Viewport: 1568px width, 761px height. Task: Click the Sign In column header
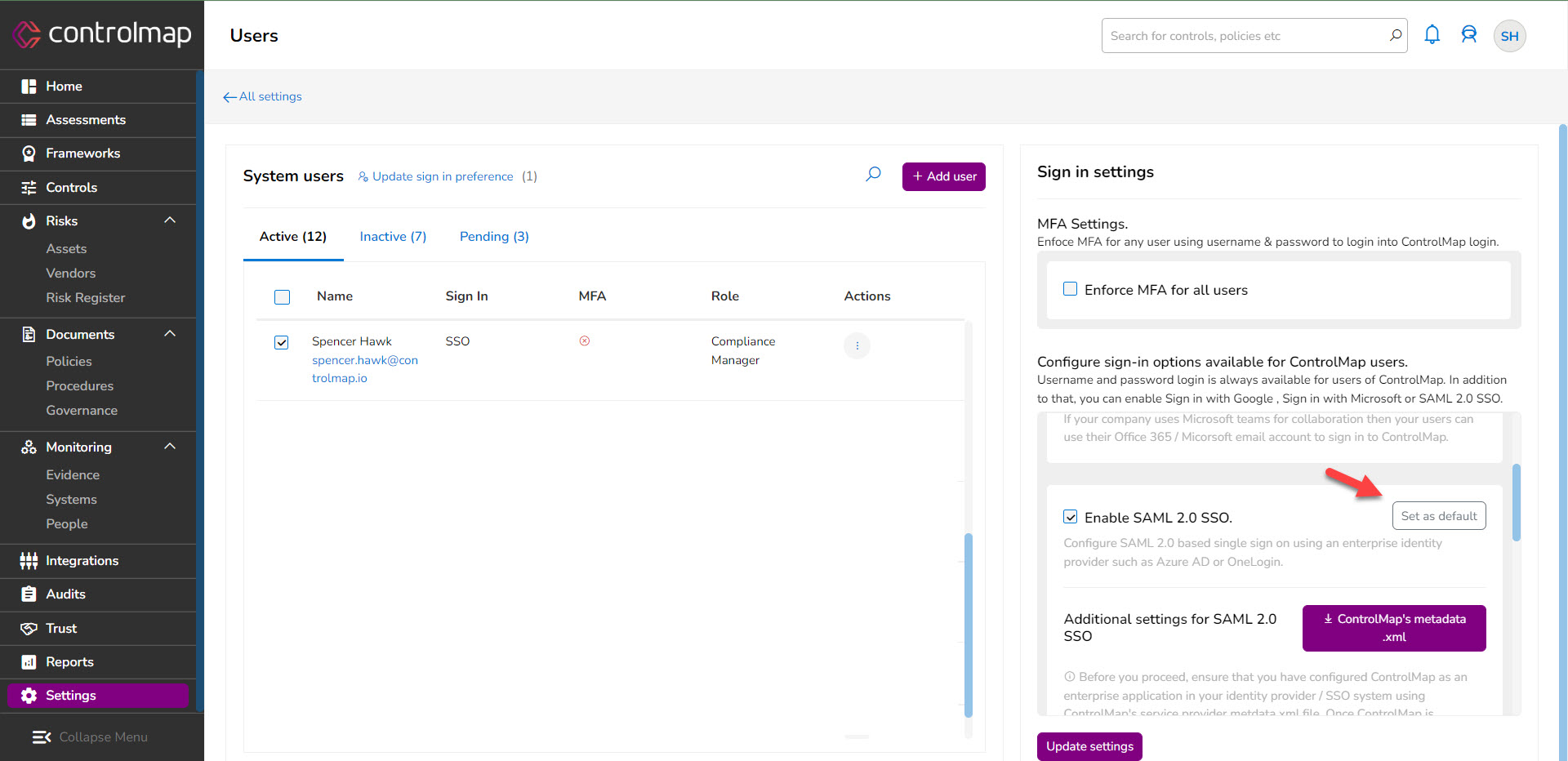point(466,296)
